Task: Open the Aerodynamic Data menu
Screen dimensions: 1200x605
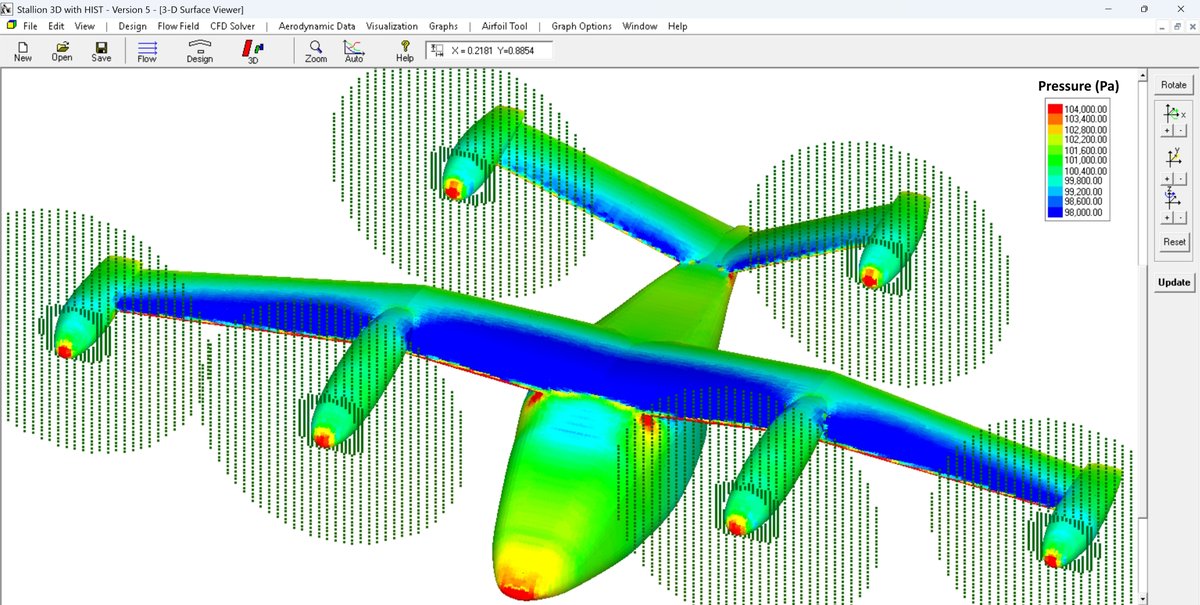Action: (318, 26)
